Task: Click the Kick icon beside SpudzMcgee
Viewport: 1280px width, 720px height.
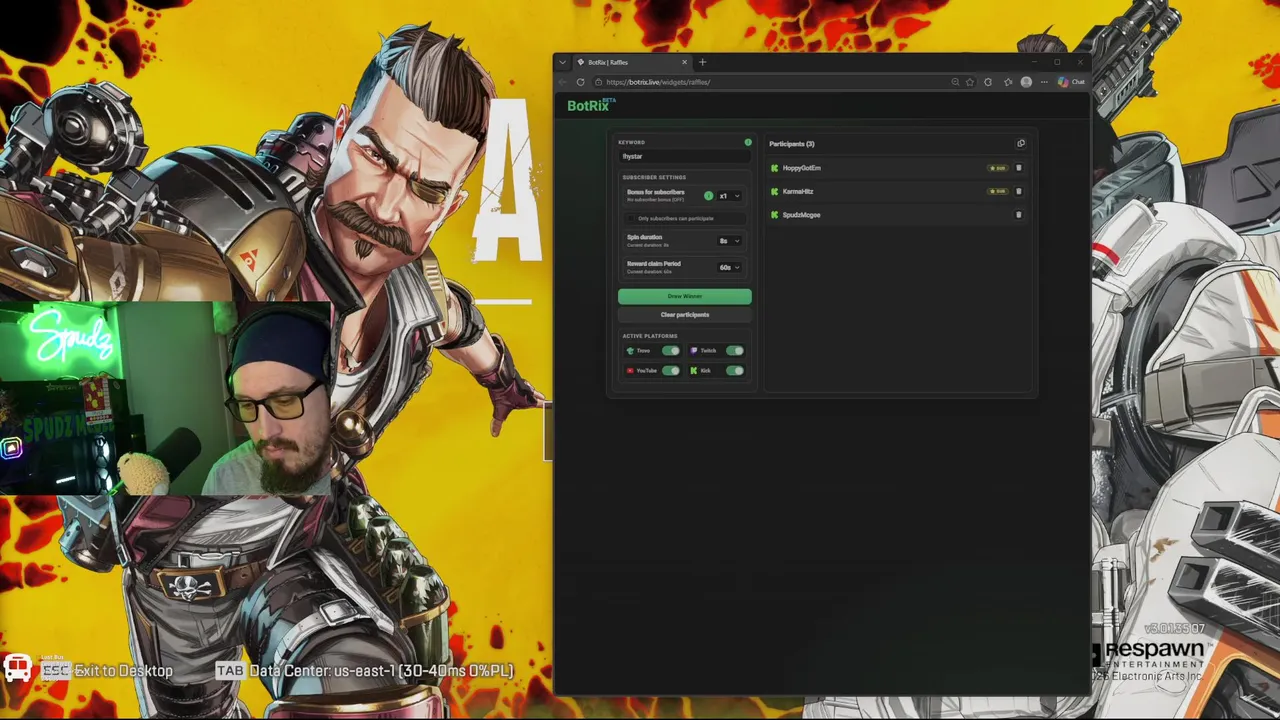Action: click(775, 215)
